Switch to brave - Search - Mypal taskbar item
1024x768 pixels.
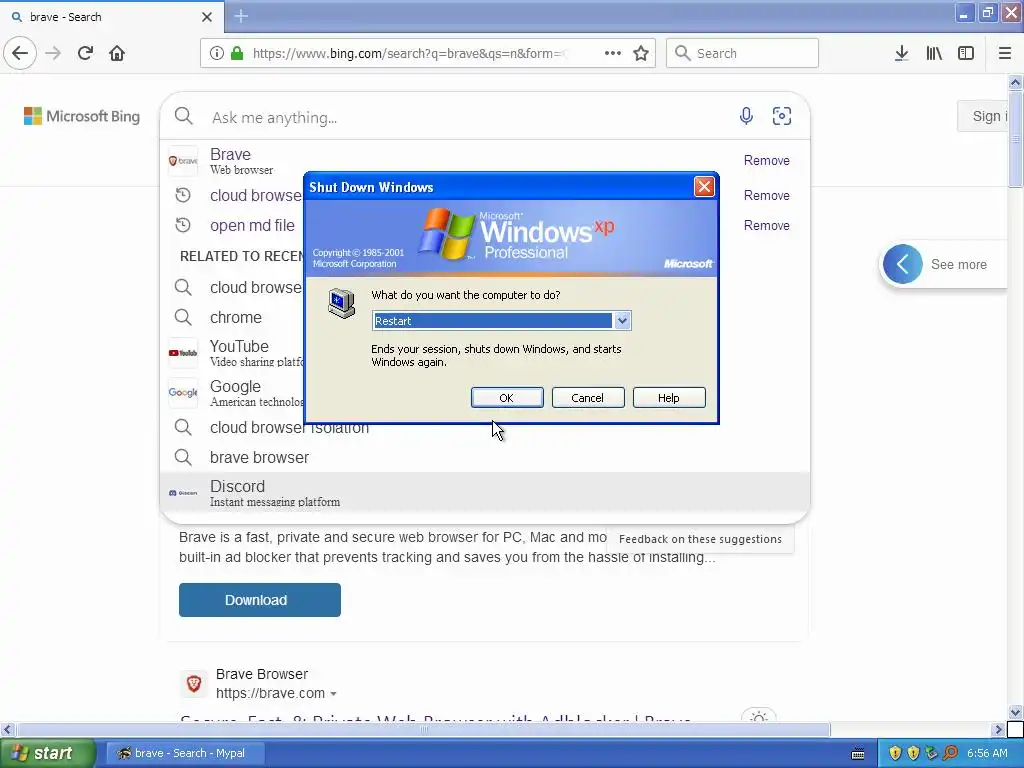pyautogui.click(x=185, y=753)
